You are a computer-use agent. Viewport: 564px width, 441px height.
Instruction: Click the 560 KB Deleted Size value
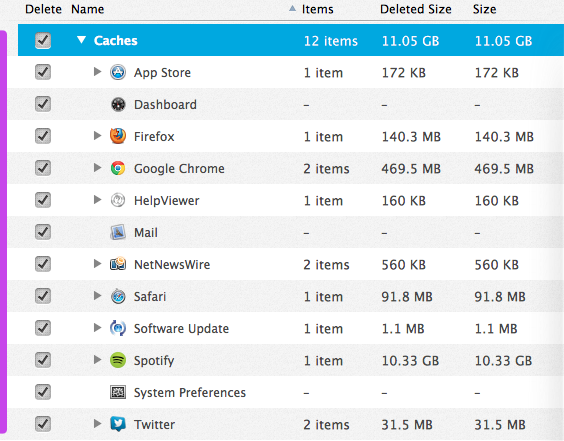[x=404, y=265]
